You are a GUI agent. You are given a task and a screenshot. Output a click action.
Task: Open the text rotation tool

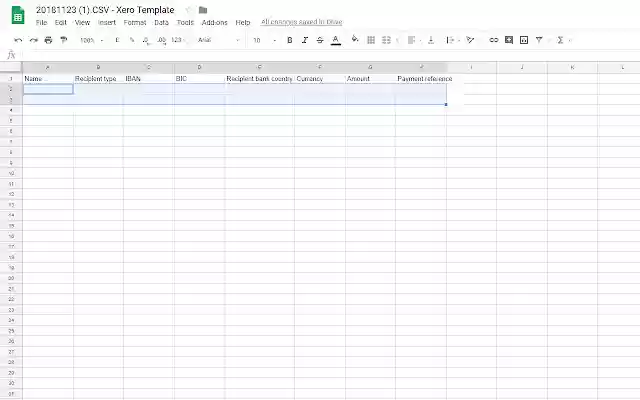click(470, 40)
